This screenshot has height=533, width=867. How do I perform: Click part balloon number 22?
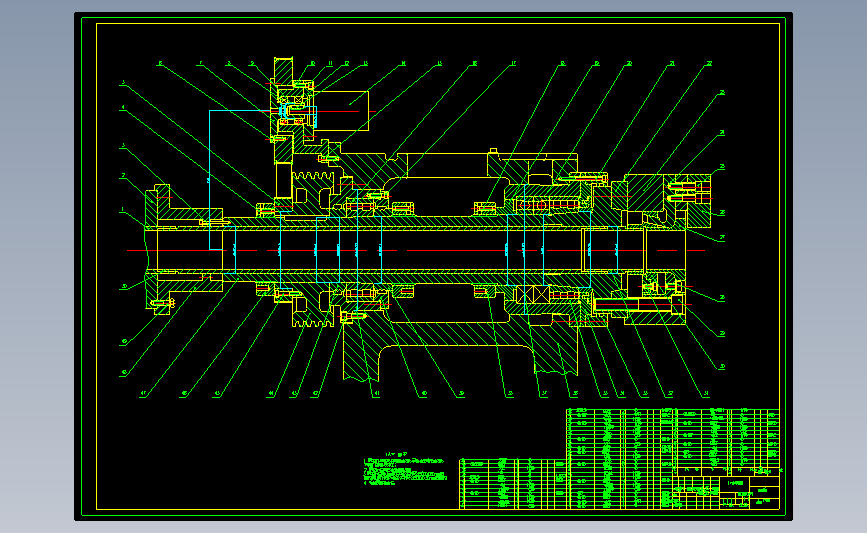[x=709, y=64]
